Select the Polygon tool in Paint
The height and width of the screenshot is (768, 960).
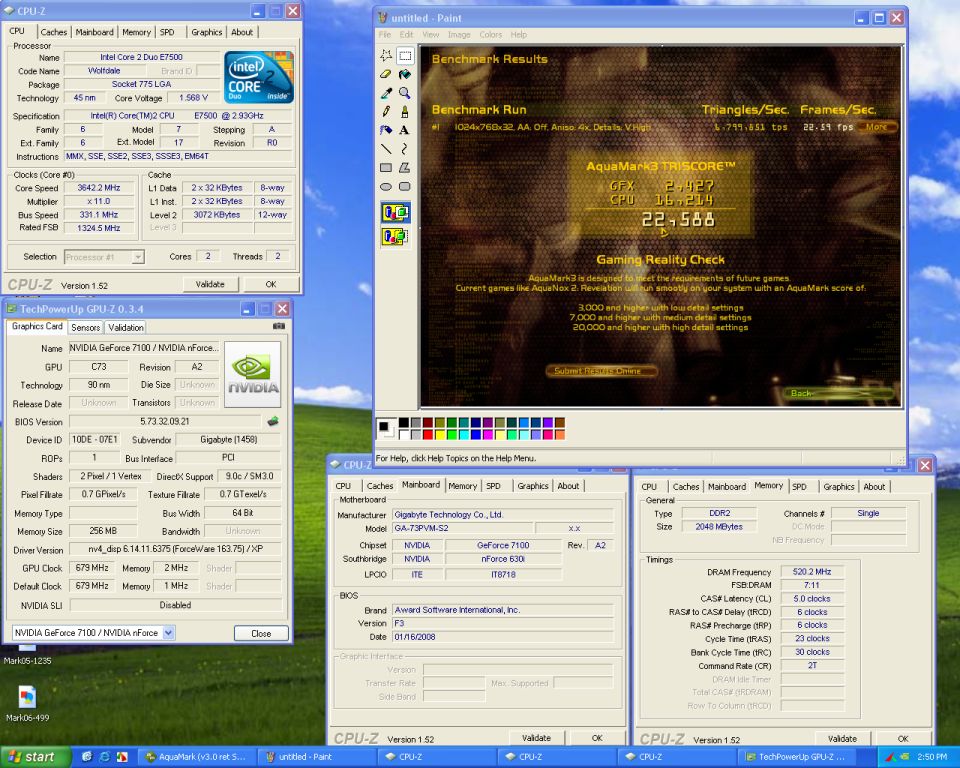click(x=405, y=168)
